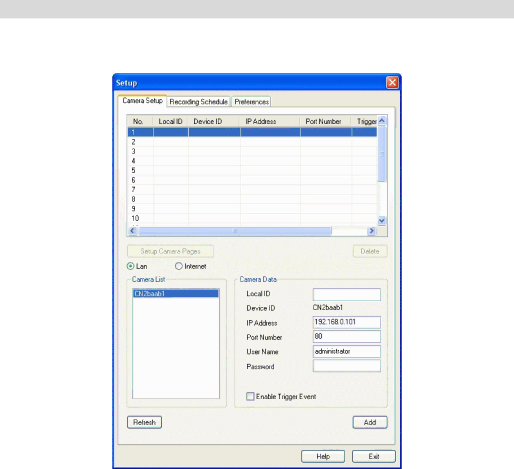Select CN2baab1 in the Camera List
The width and height of the screenshot is (514, 469).
pyautogui.click(x=176, y=293)
